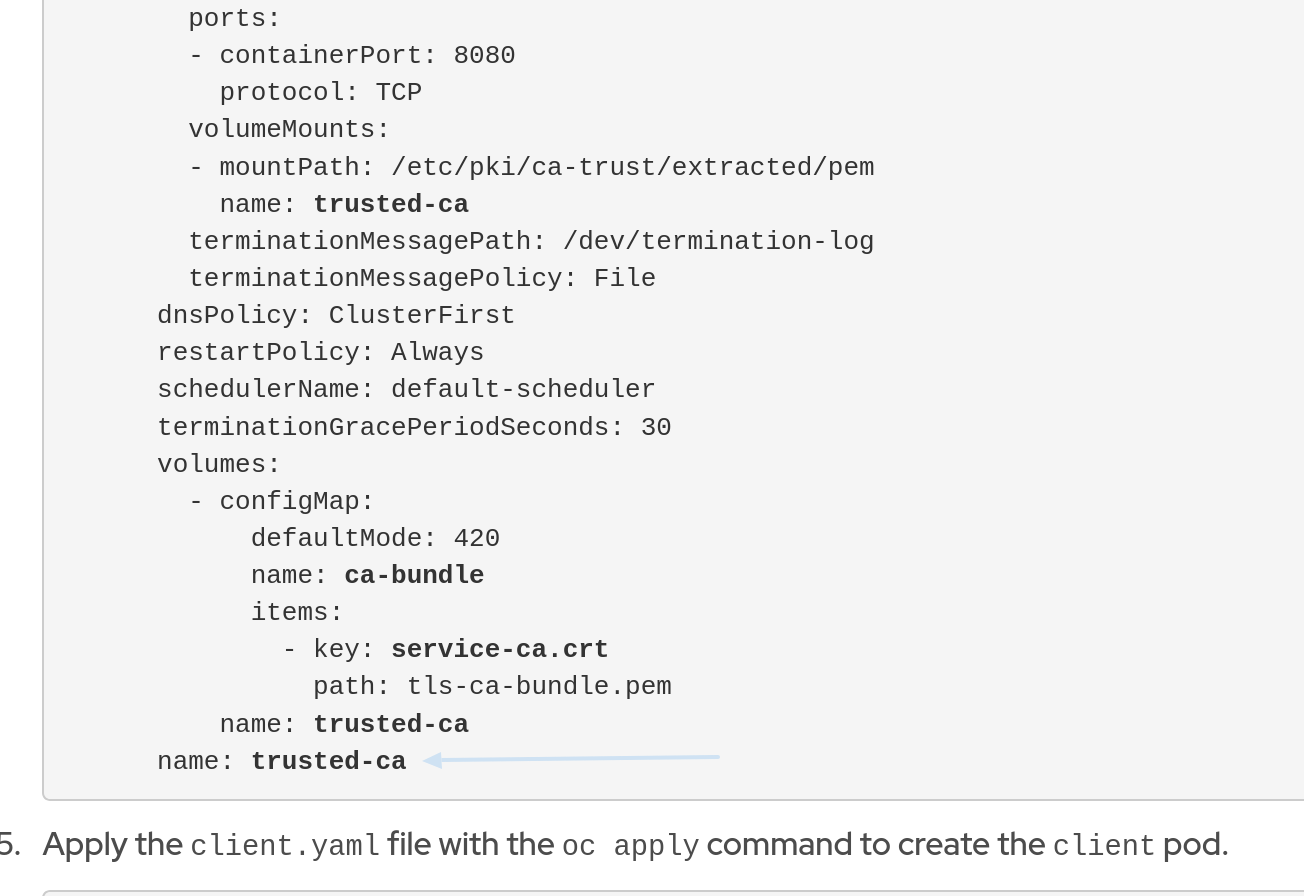Click the oc apply command text
The width and height of the screenshot is (1304, 896).
(630, 846)
